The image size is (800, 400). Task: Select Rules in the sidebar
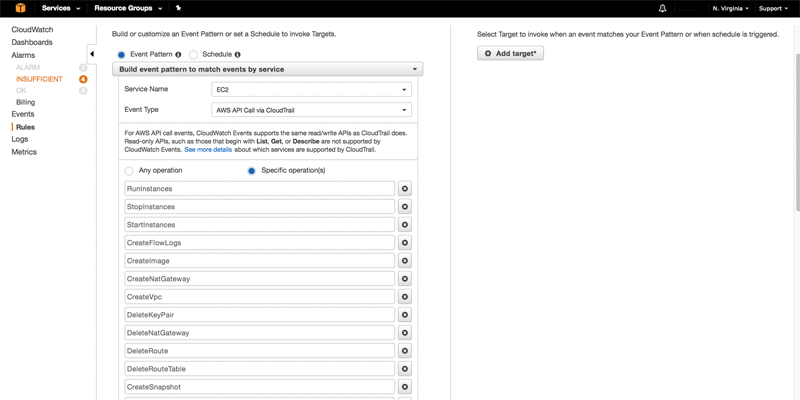pos(26,127)
